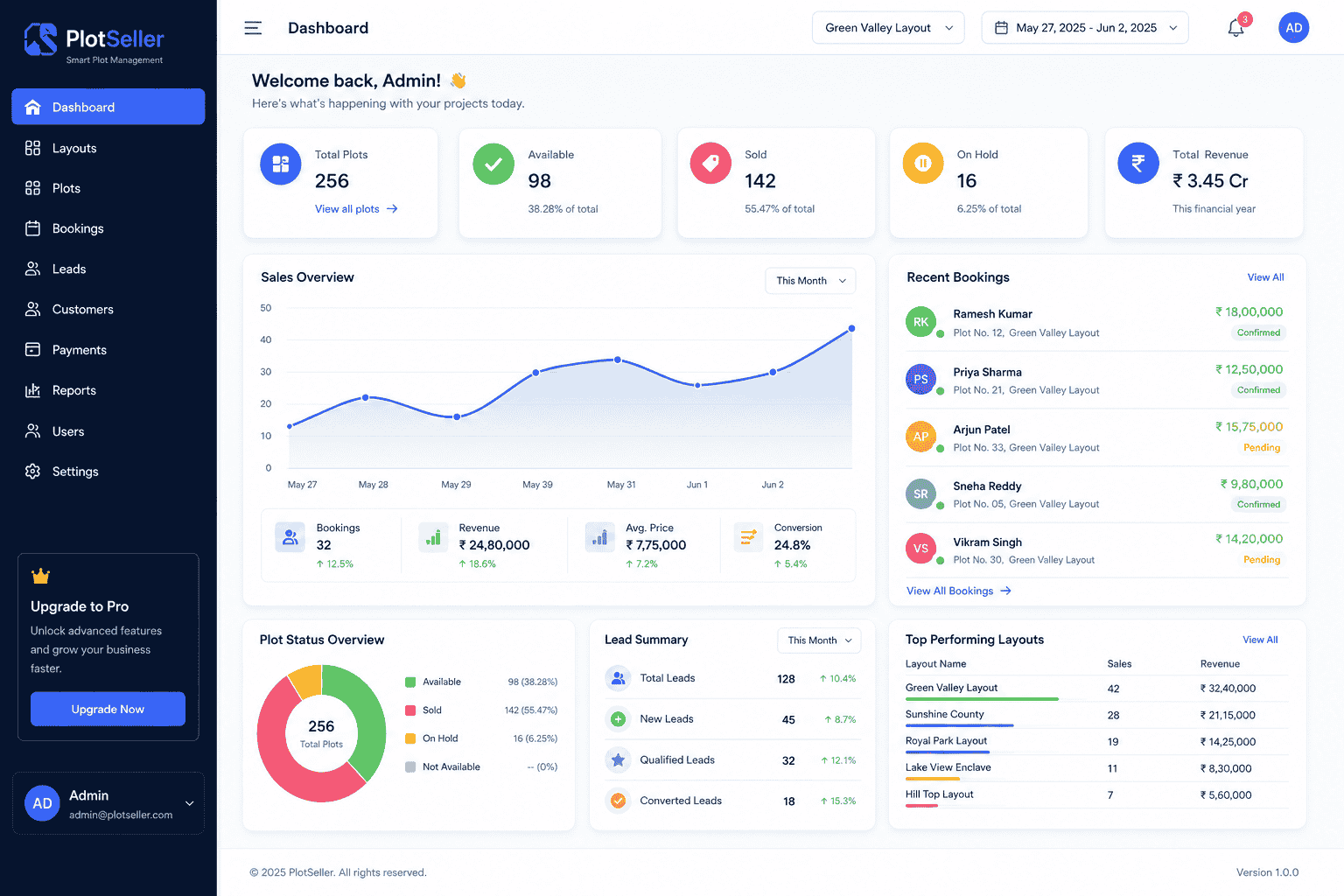Click the Green Valley Layout sales progress bar
The image size is (1344, 896).
[x=982, y=699]
